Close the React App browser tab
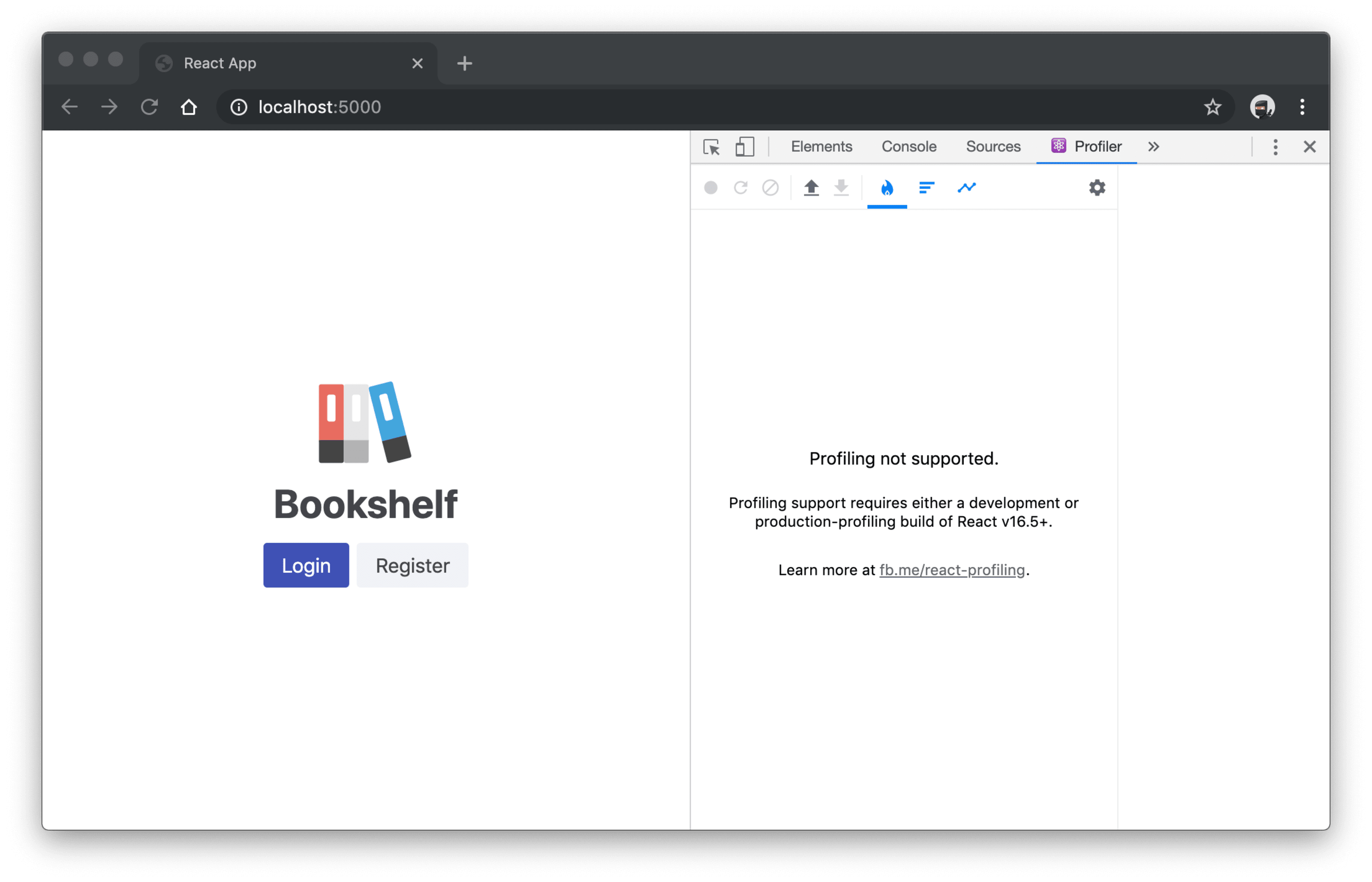Screen dimensions: 1372x882 [417, 63]
